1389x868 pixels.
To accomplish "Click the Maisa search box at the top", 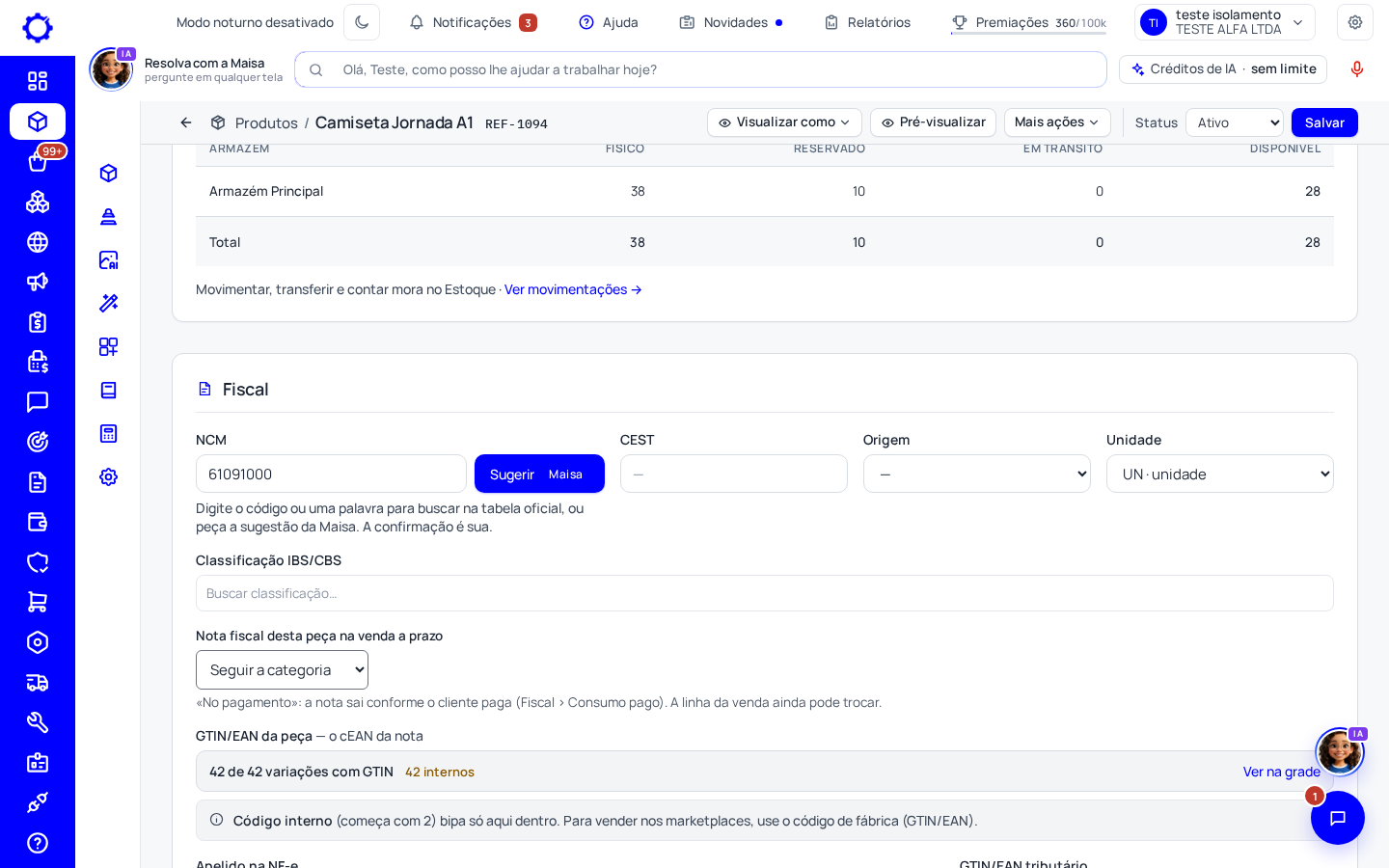I will pos(701,69).
